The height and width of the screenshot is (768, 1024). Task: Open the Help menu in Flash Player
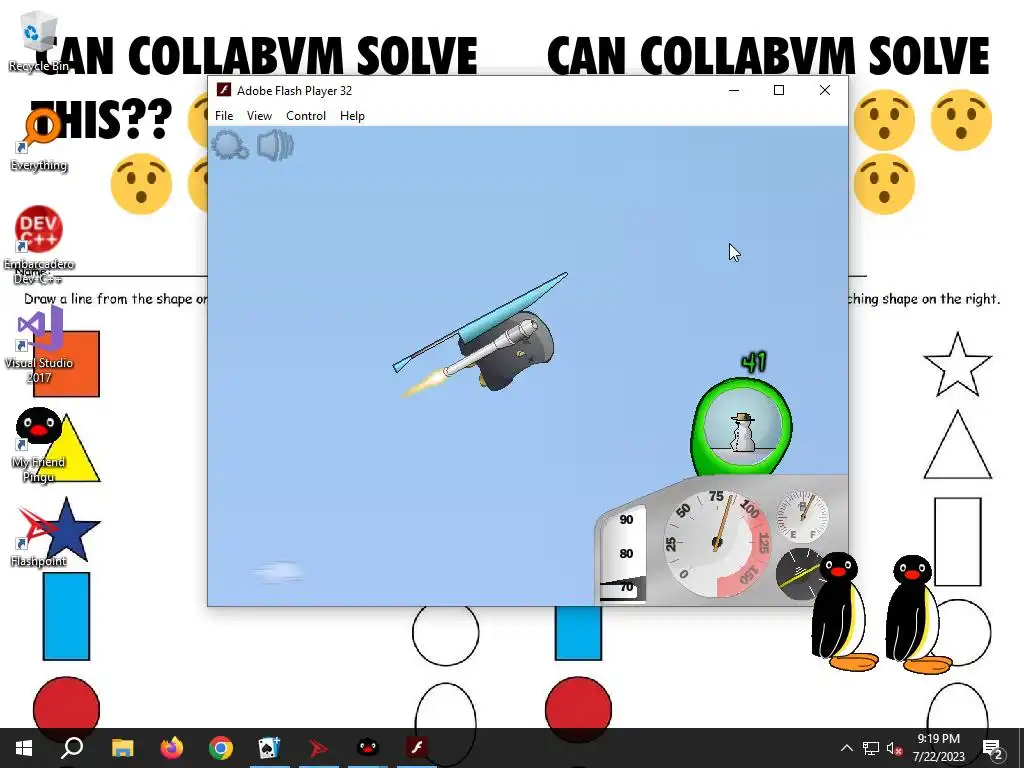pos(352,116)
